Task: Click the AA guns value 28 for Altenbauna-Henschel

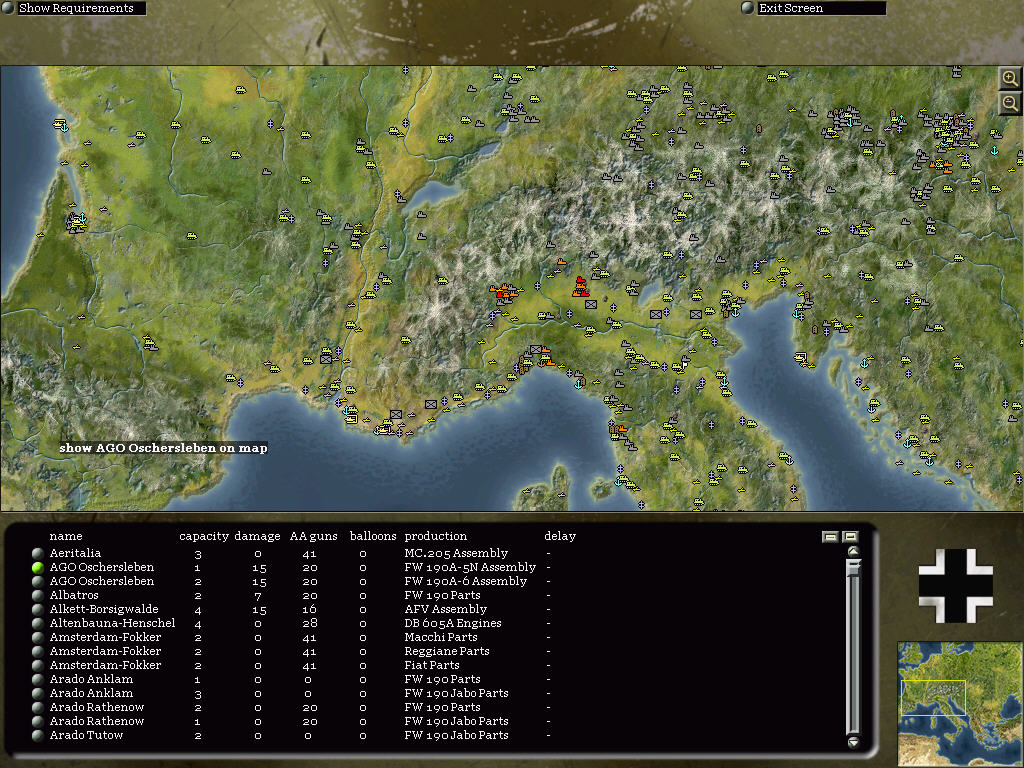Action: point(310,624)
